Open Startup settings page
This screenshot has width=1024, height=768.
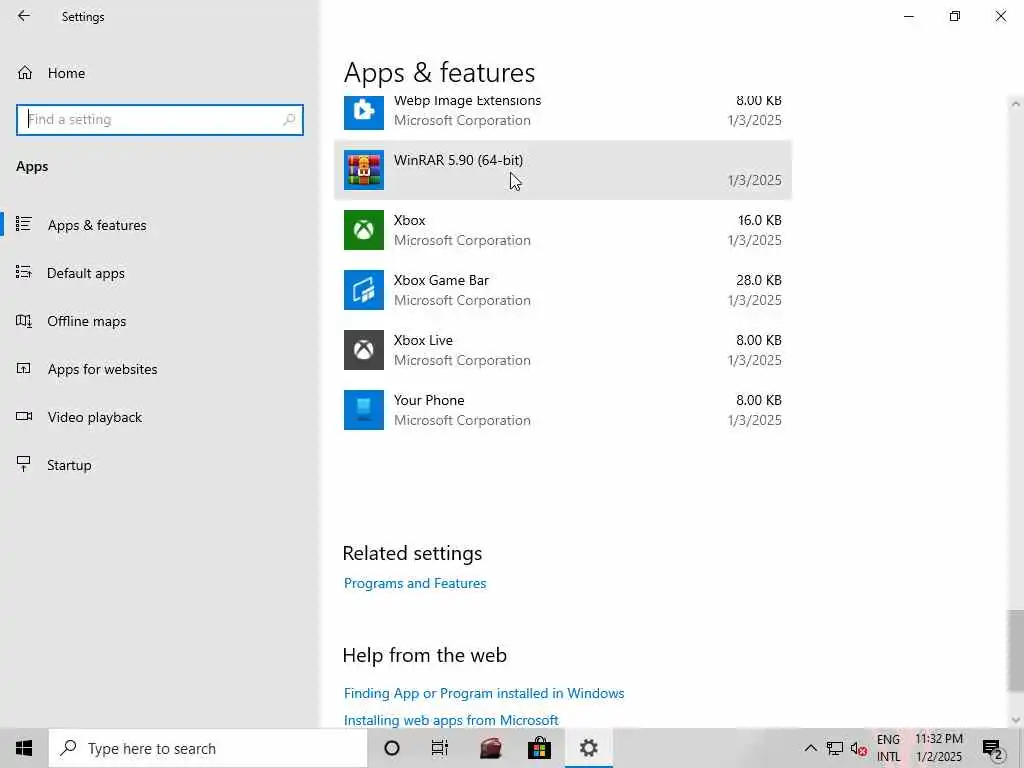tap(69, 465)
